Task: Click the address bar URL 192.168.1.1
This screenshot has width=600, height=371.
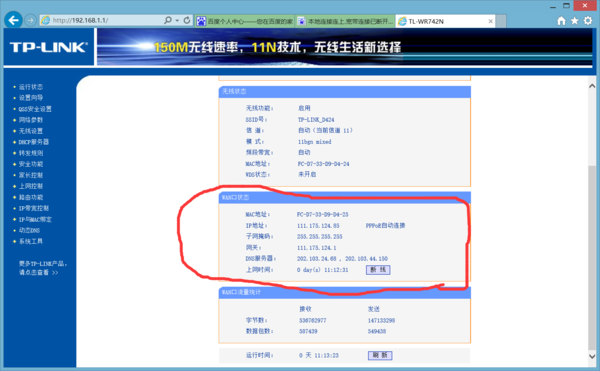Action: [80, 20]
